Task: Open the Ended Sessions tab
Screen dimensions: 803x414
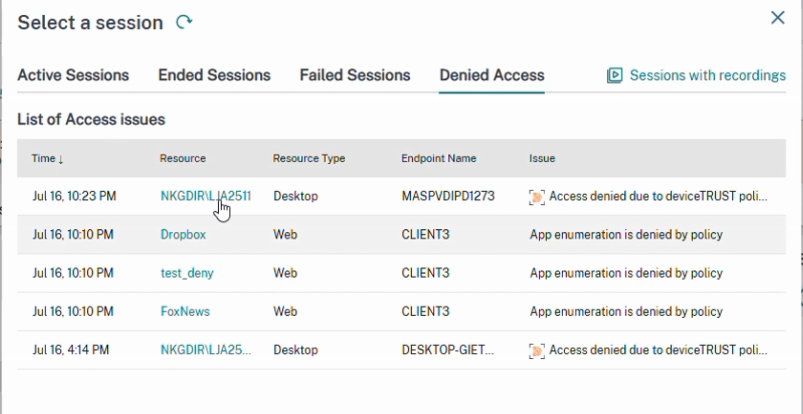Action: pos(214,75)
